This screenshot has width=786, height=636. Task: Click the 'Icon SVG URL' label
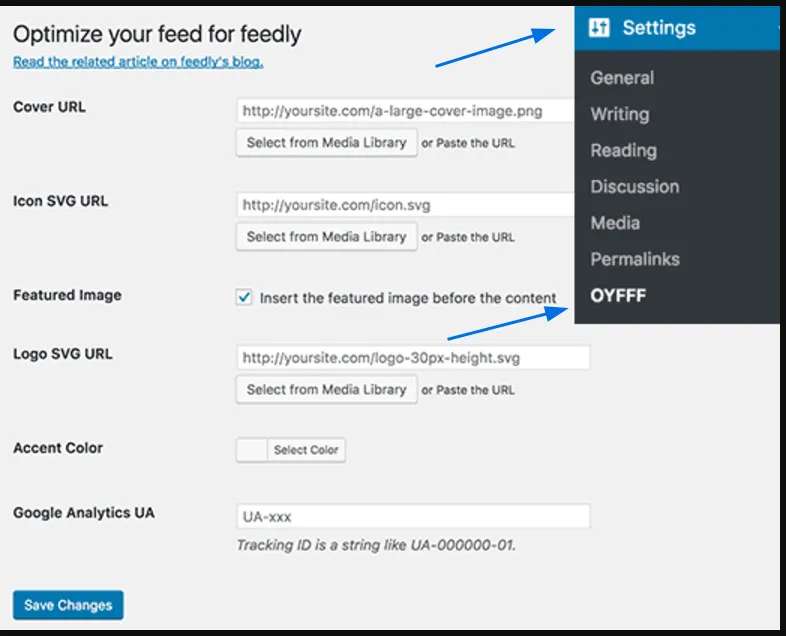(60, 201)
